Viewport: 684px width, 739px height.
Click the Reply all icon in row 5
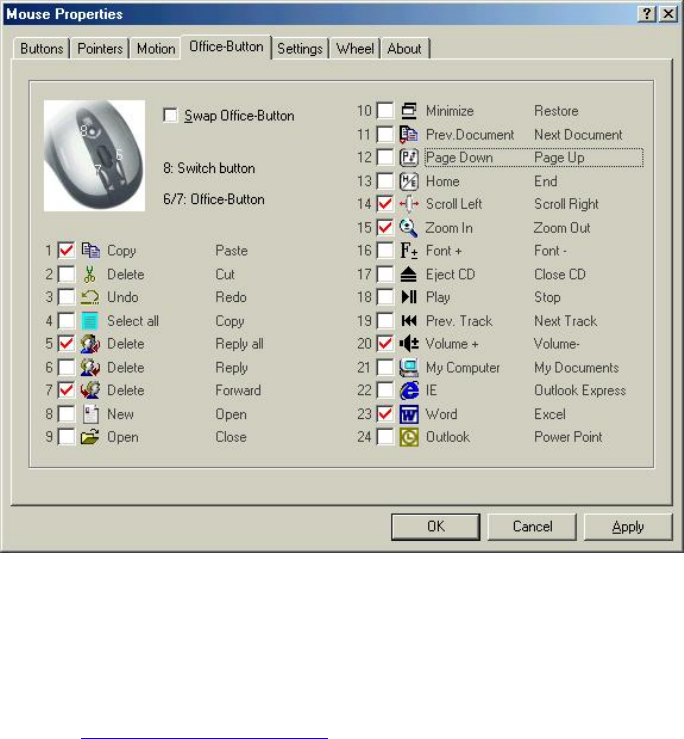click(90, 344)
